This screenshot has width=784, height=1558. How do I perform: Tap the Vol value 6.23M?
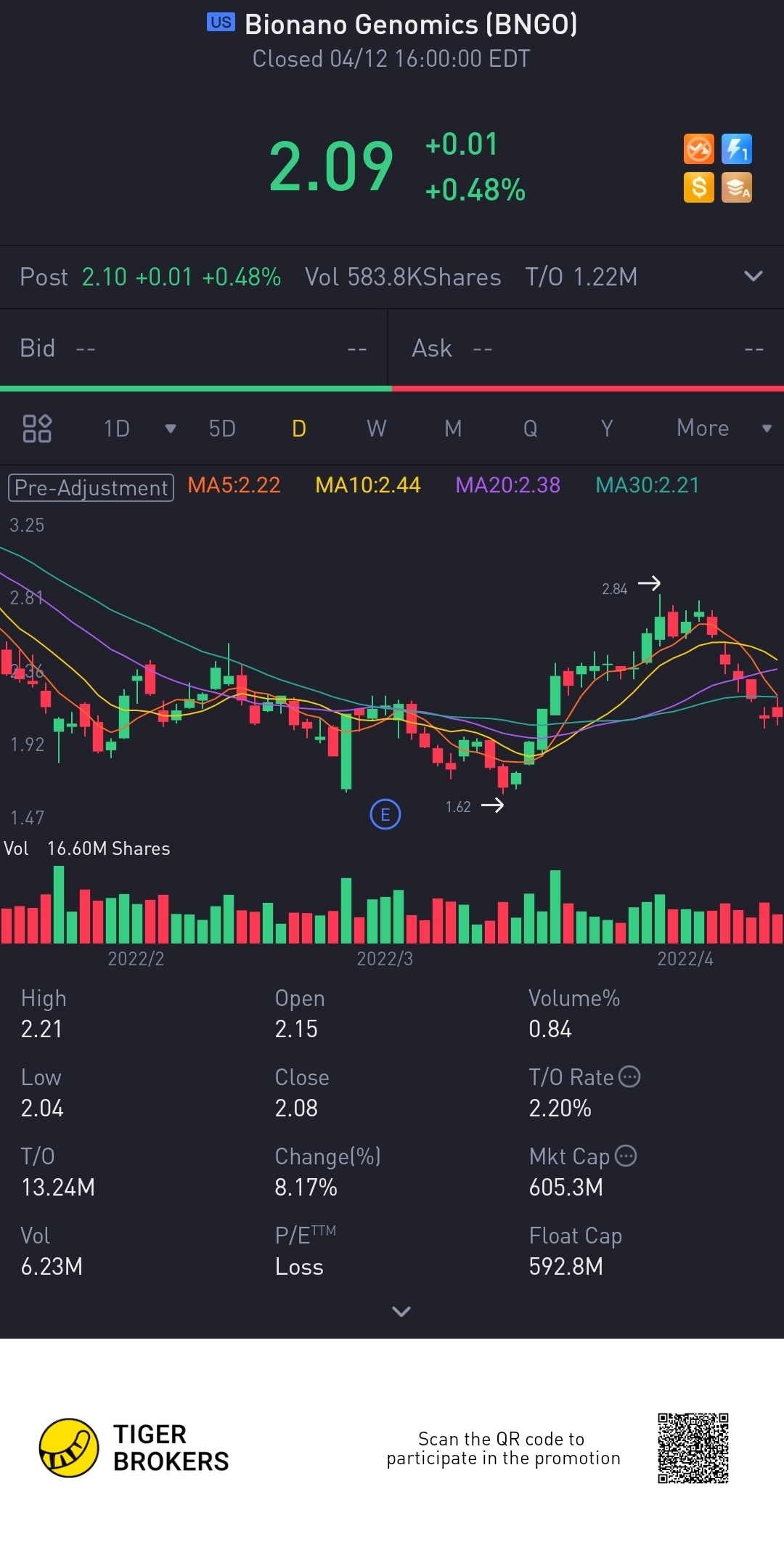coord(52,1266)
